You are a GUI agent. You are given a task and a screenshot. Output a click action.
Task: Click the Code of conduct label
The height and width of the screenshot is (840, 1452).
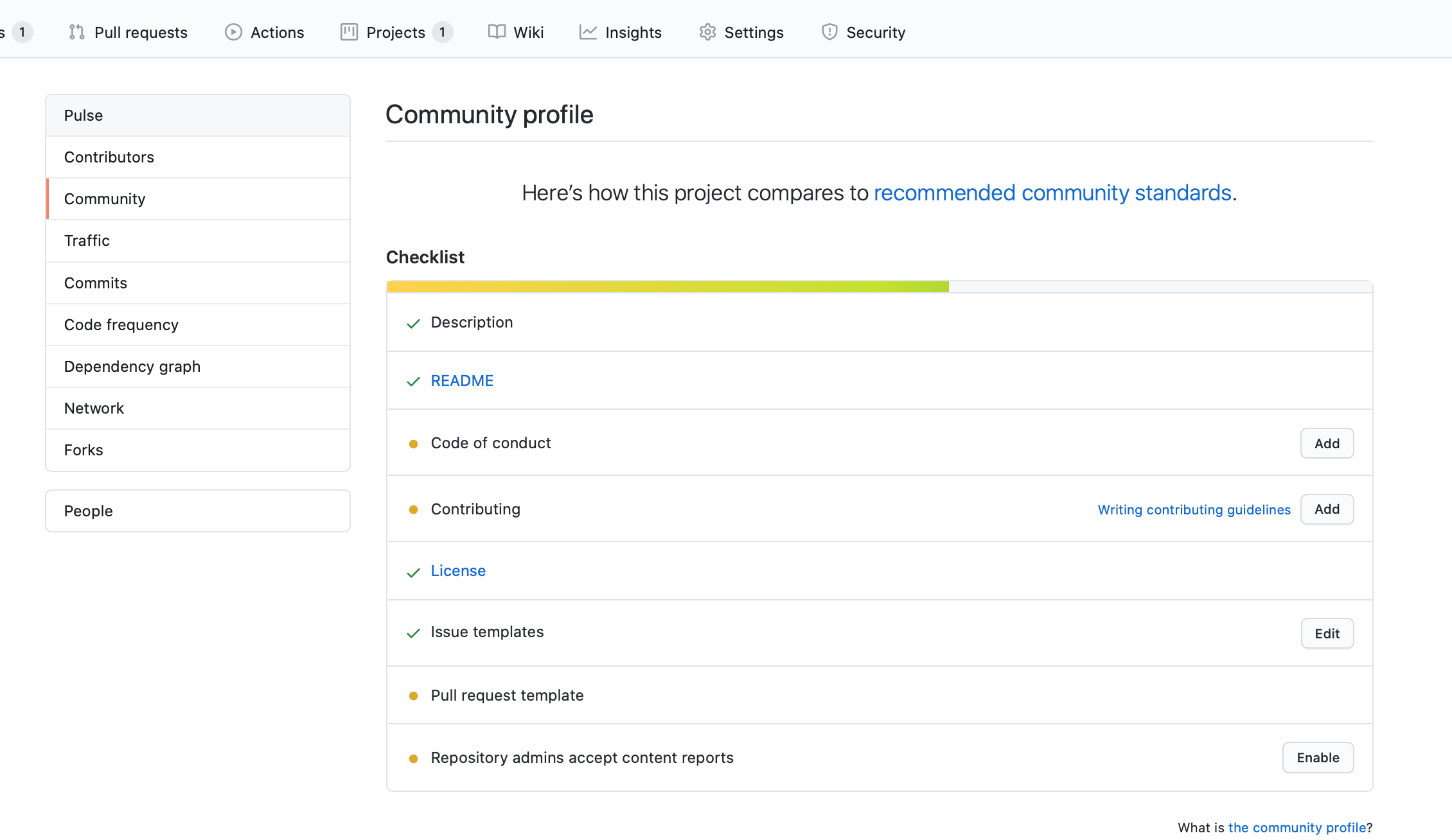coord(491,443)
